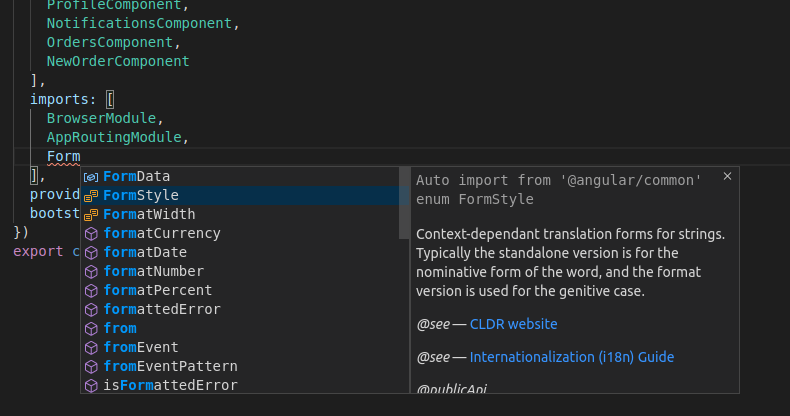Image resolution: width=790 pixels, height=416 pixels.
Task: Click the cube icon beside formatDate
Action: 91,252
